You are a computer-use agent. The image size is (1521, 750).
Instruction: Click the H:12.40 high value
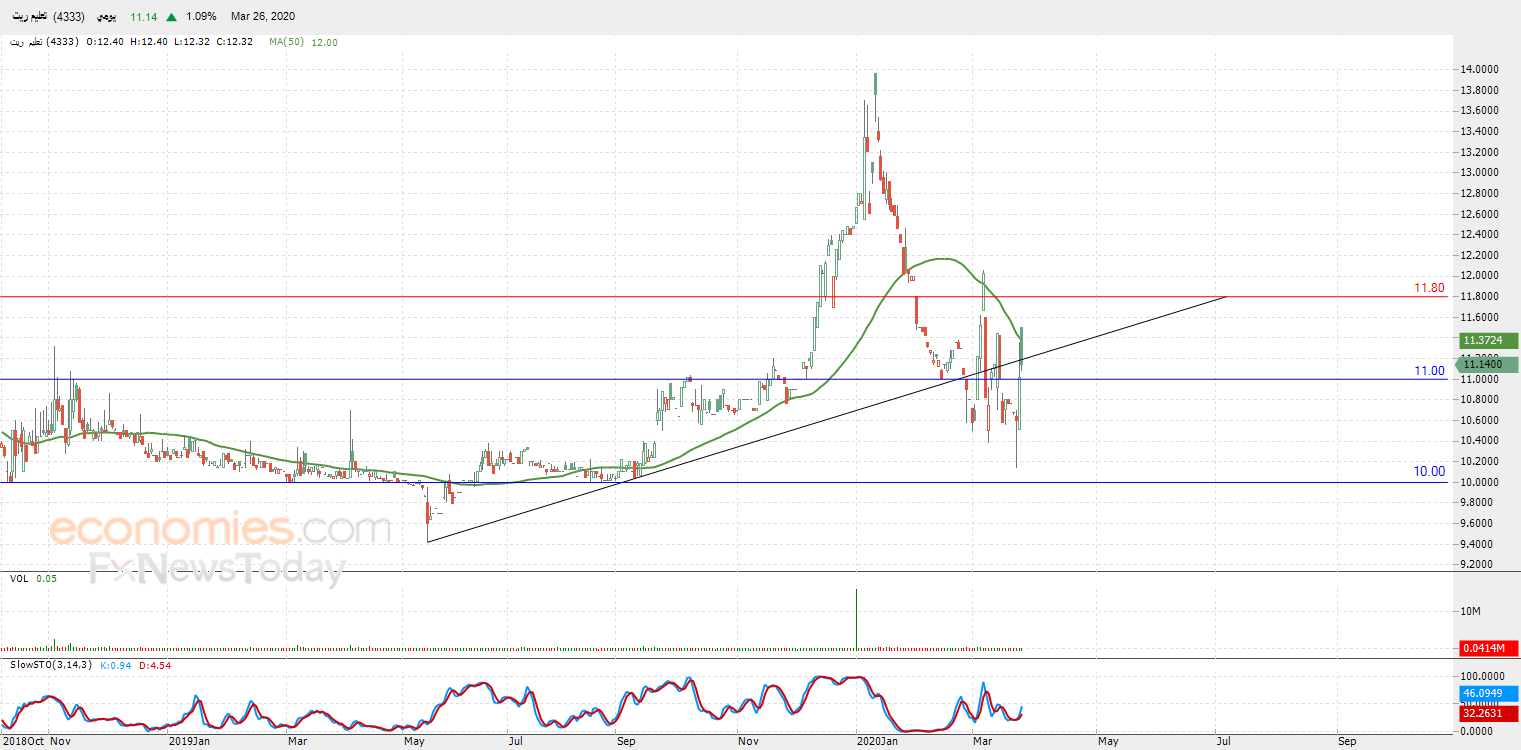(148, 42)
